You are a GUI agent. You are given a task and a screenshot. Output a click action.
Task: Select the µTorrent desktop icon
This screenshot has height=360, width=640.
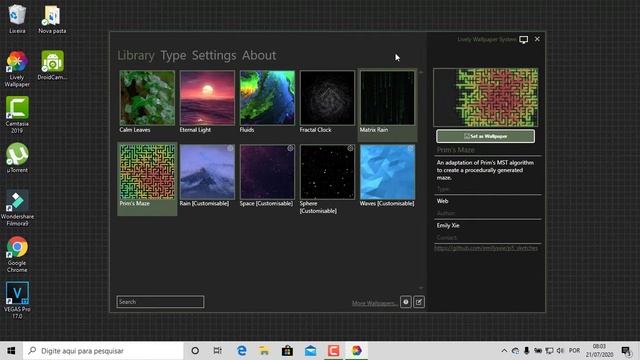point(17,158)
